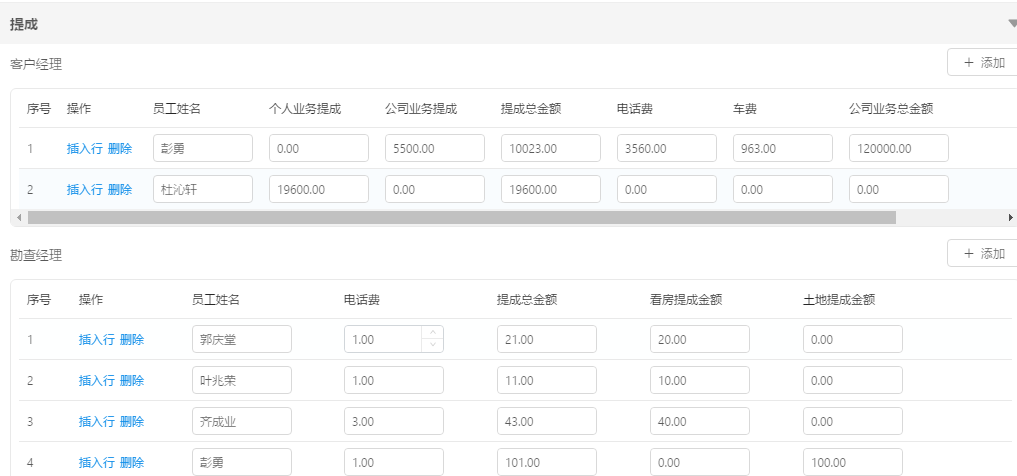
Task: Decrease 郭庆堂 电话费 with down stepper arrow
Action: pos(433,346)
